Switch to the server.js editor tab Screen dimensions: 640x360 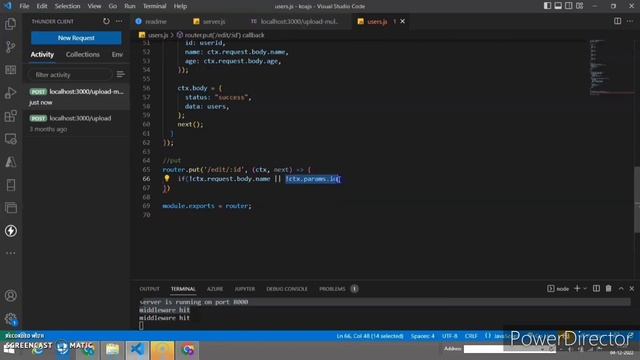(214, 21)
